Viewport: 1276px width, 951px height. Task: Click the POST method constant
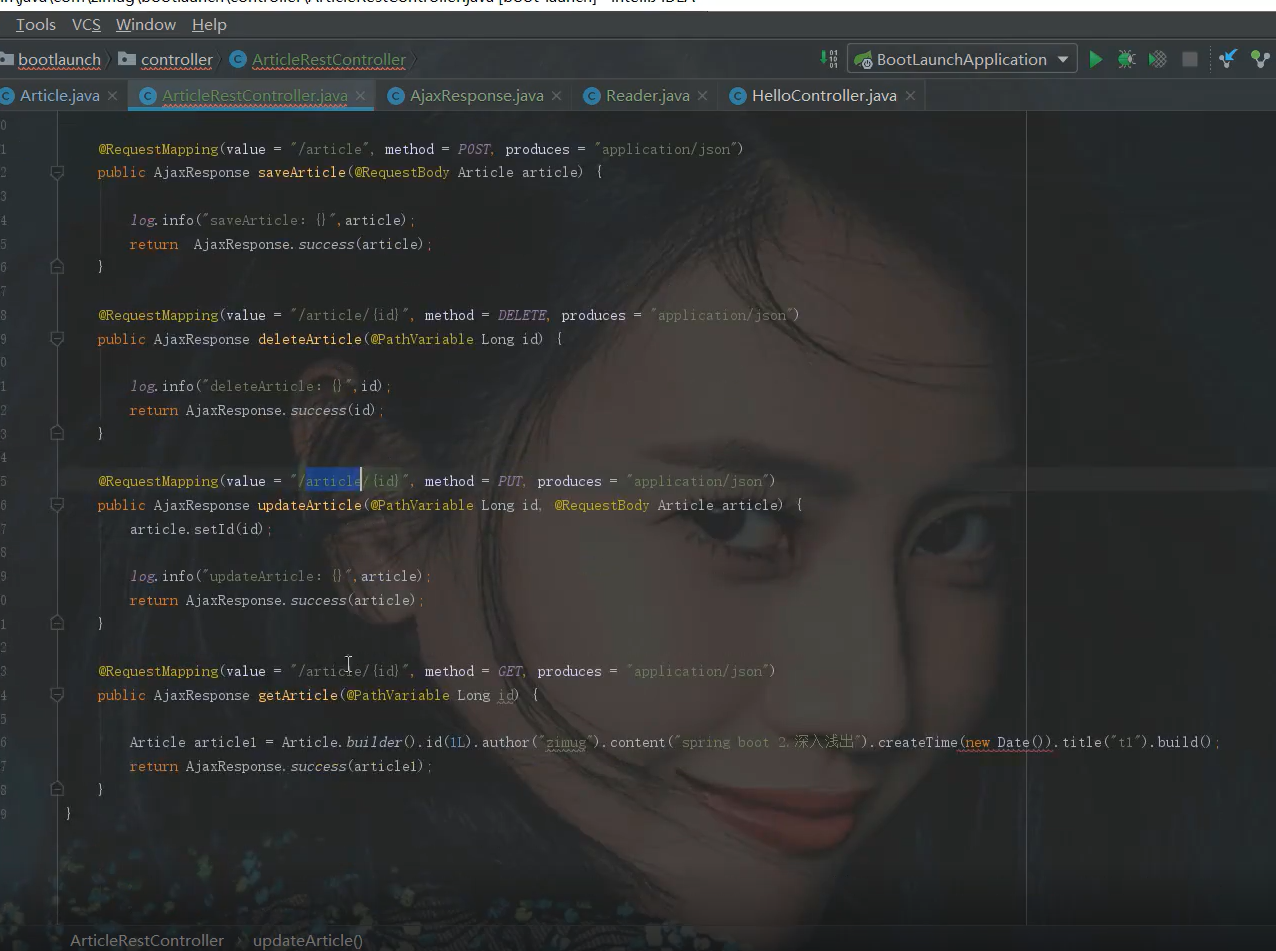click(474, 149)
